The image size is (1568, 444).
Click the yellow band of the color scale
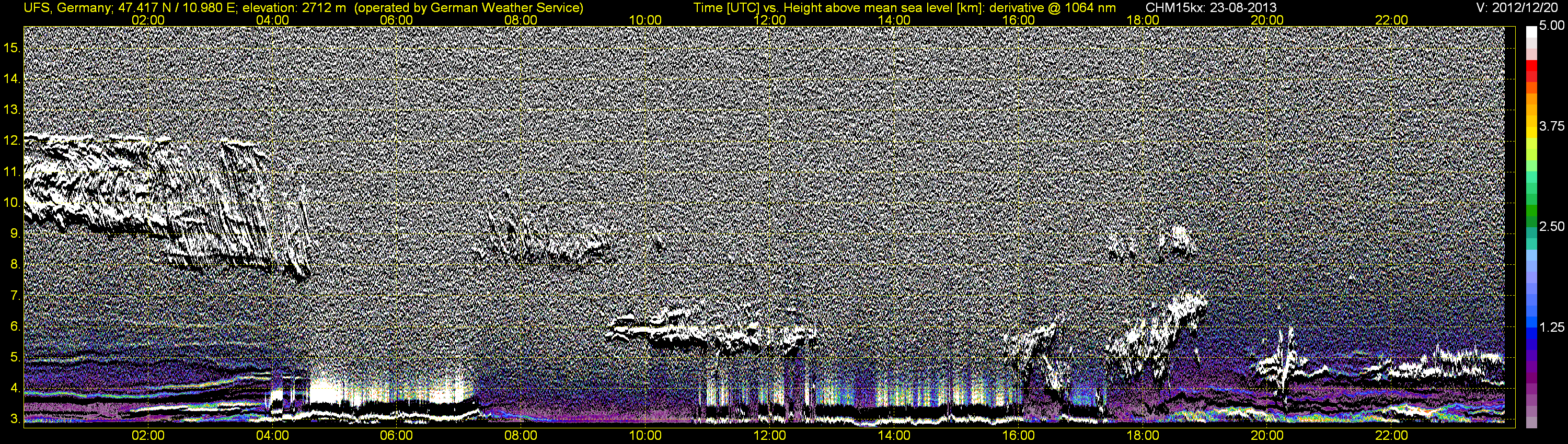(x=1531, y=132)
